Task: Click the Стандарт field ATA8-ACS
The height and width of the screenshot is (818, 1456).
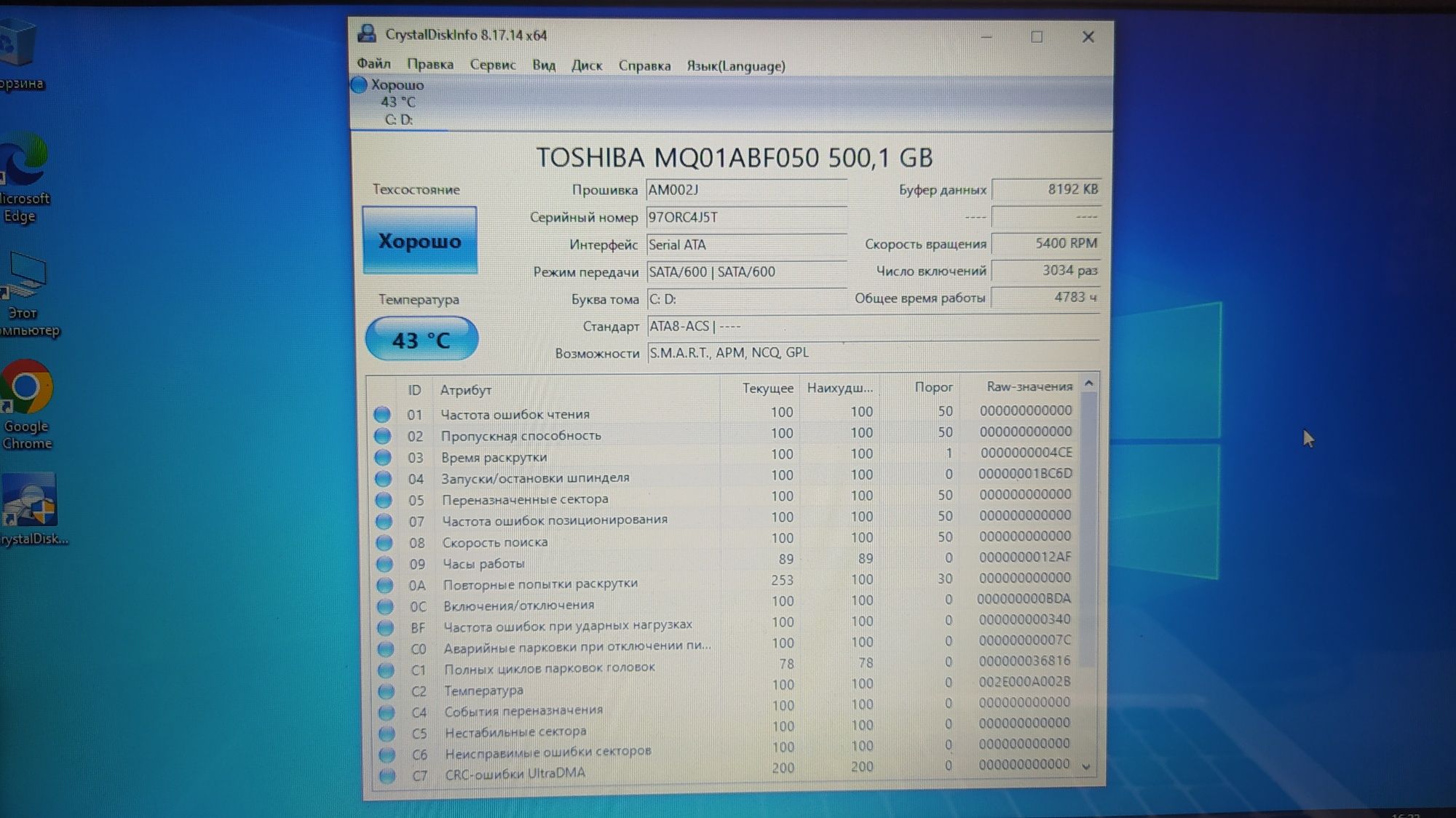Action: 872,326
